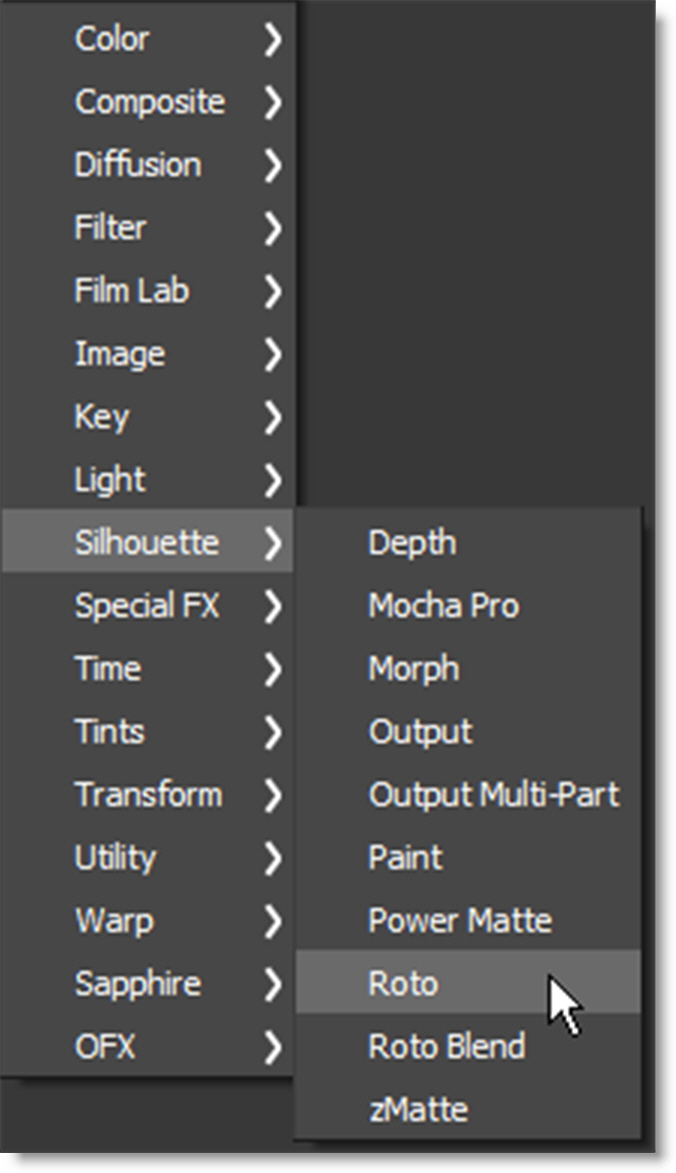Open the Film Lab category
This screenshot has height=1173, width=676.
click(x=131, y=291)
